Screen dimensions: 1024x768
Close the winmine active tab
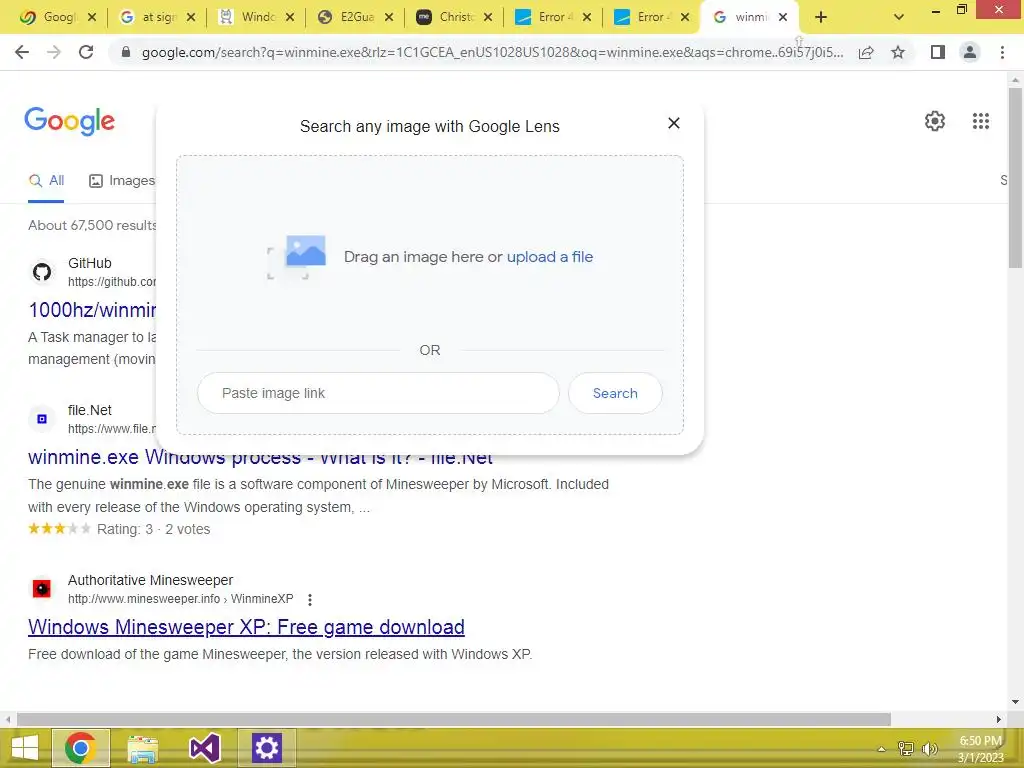click(x=783, y=18)
